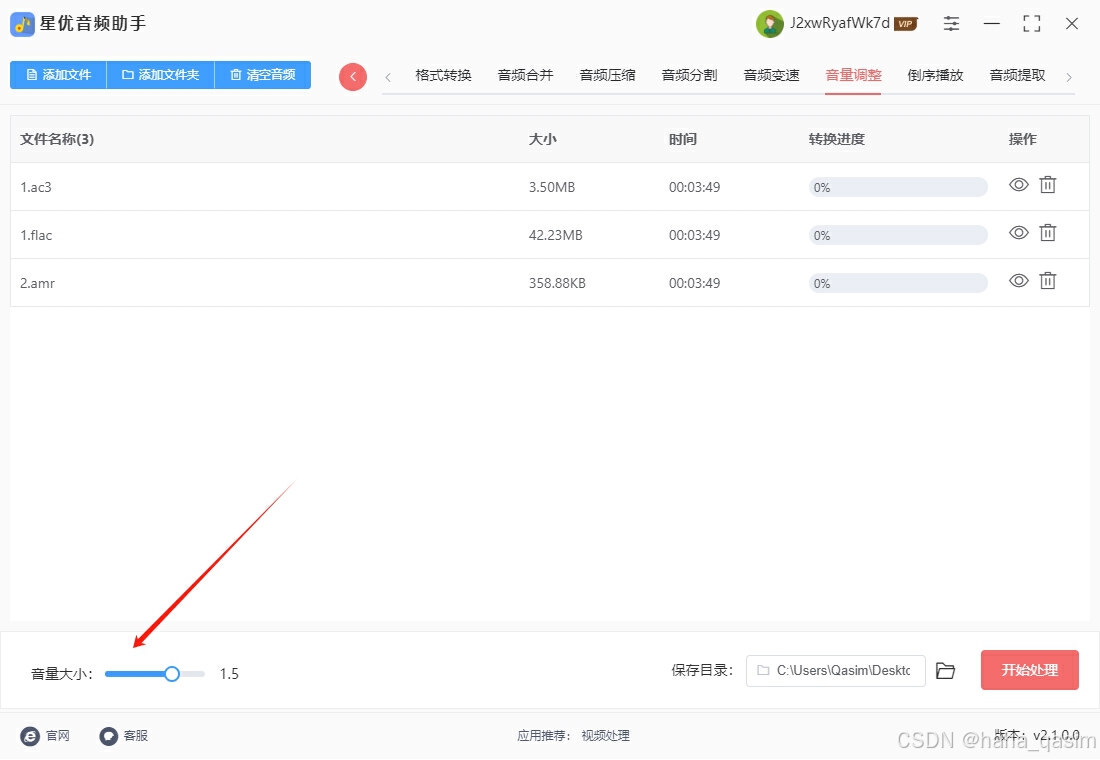Click the 3.50MB size cell
Screen dimensions: 1100x760
pyautogui.click(x=551, y=187)
